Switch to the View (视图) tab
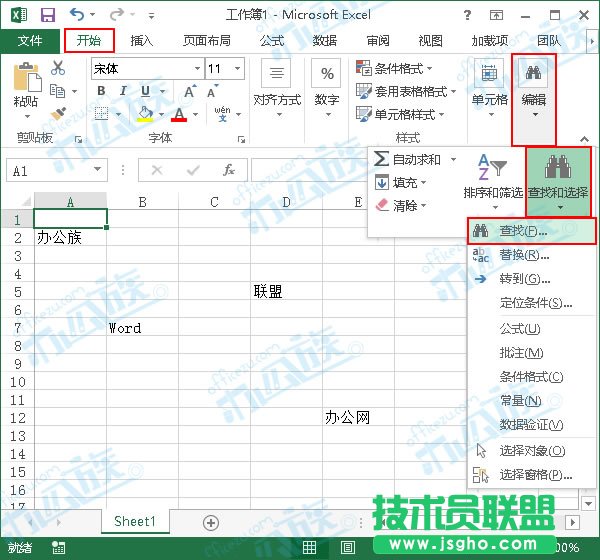The width and height of the screenshot is (600, 560). click(430, 41)
